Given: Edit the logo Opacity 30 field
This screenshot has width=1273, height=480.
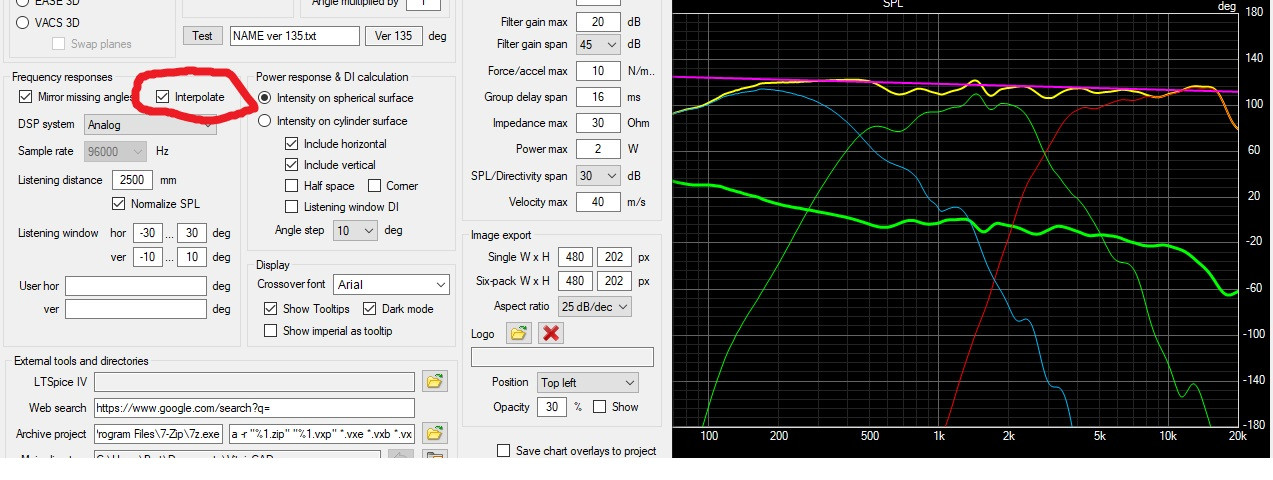Looking at the screenshot, I should pos(551,407).
